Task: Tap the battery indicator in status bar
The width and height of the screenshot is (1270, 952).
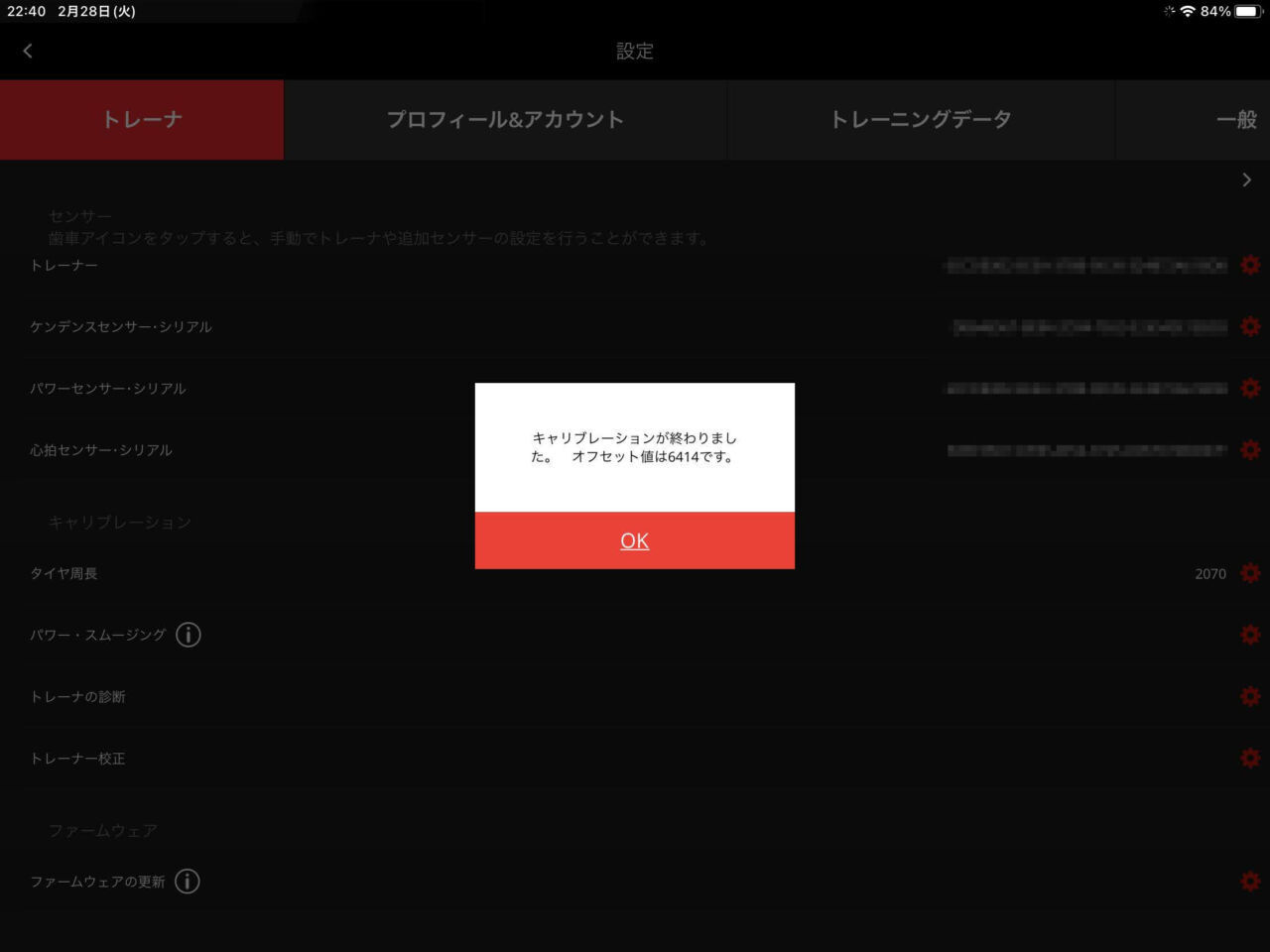Action: click(1247, 11)
